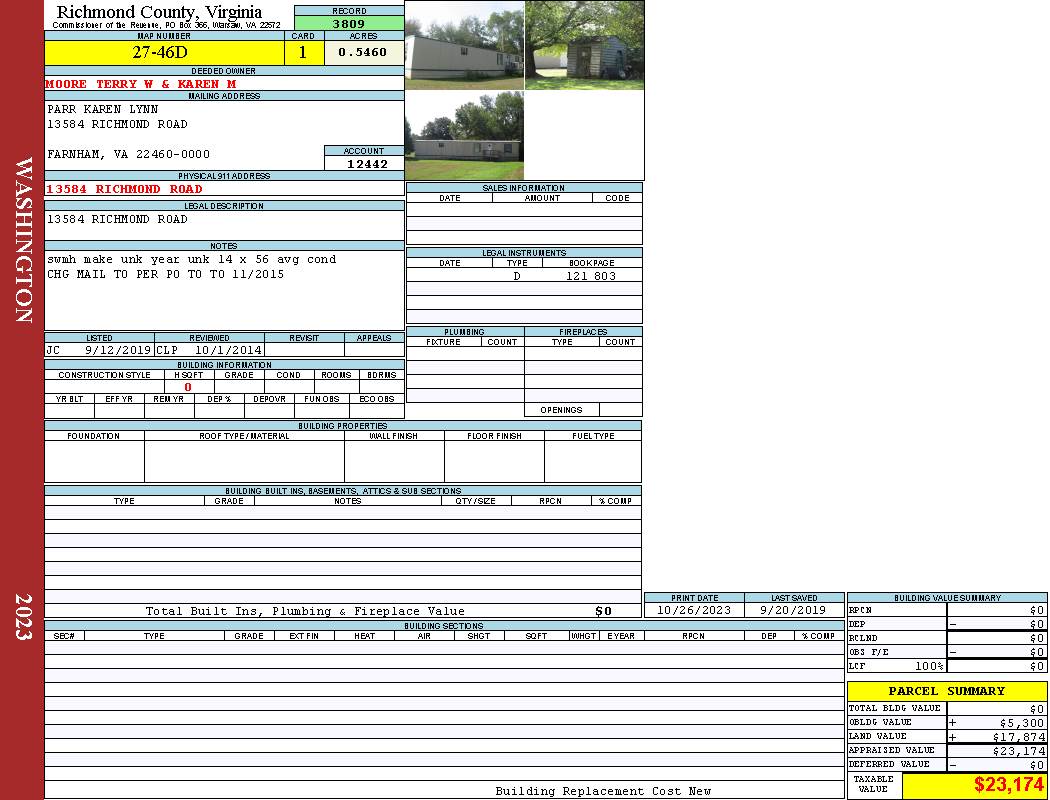Click the yellow Parcel Summary header

946,691
